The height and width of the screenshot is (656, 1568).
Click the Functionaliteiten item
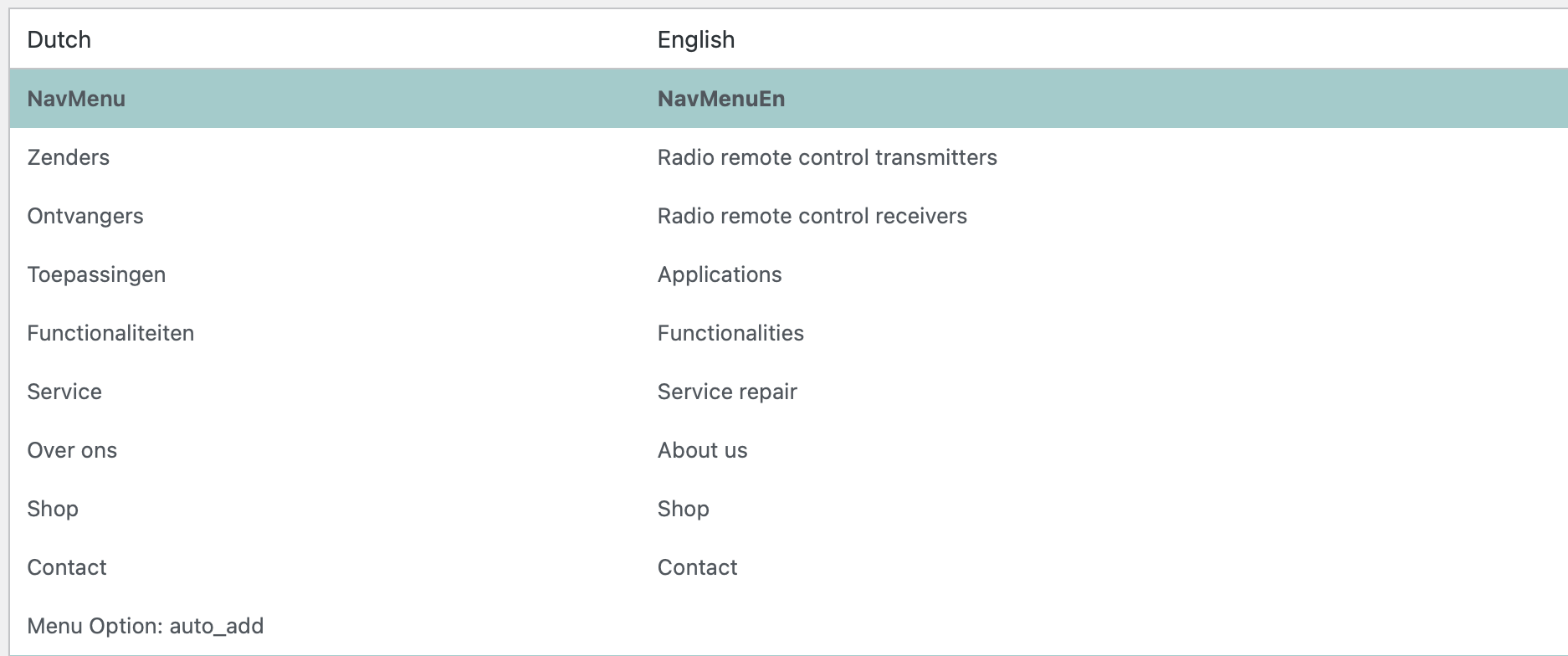click(x=110, y=333)
